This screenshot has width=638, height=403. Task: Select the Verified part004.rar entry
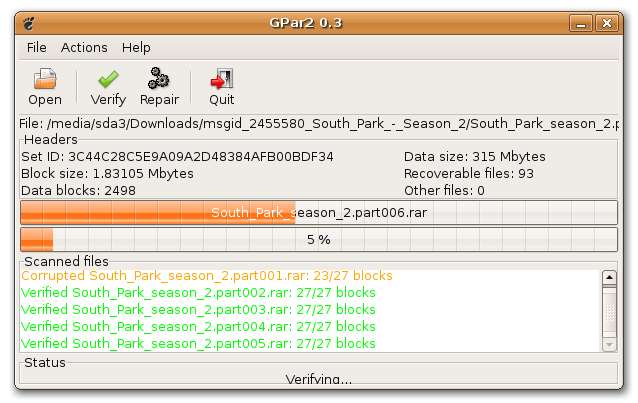point(198,327)
